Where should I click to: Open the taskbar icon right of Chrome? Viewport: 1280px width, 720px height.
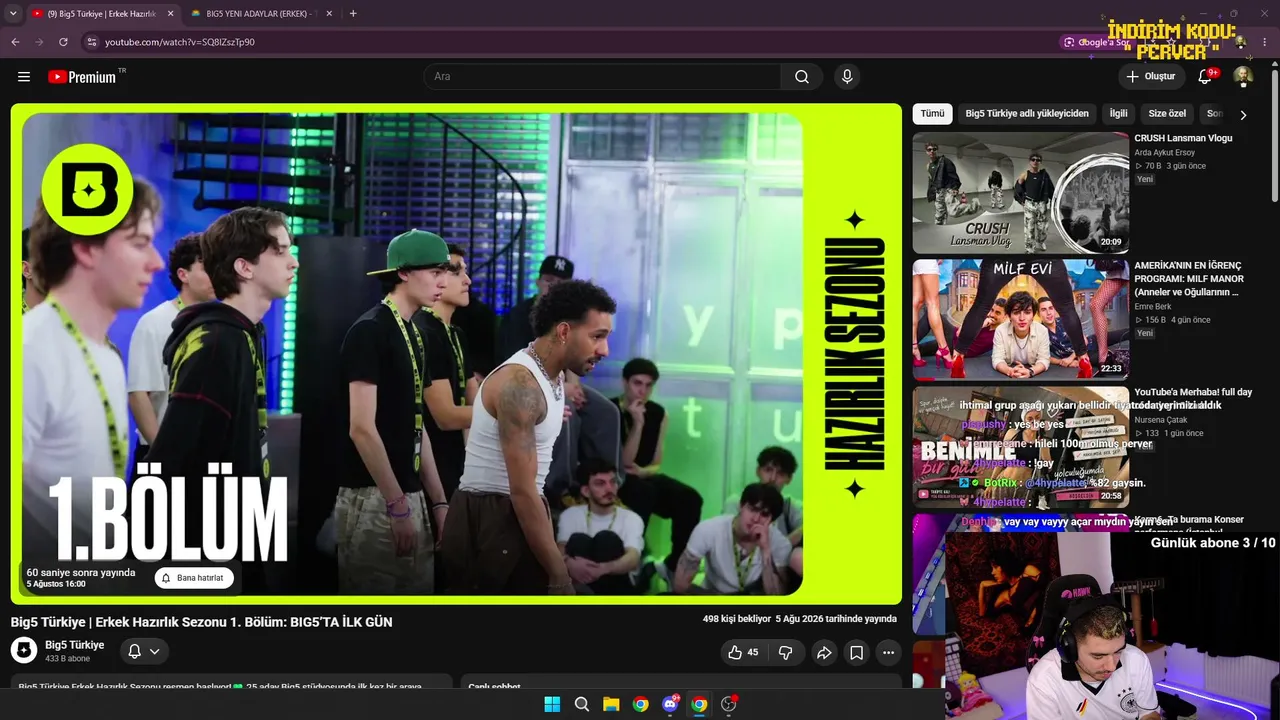tap(729, 704)
